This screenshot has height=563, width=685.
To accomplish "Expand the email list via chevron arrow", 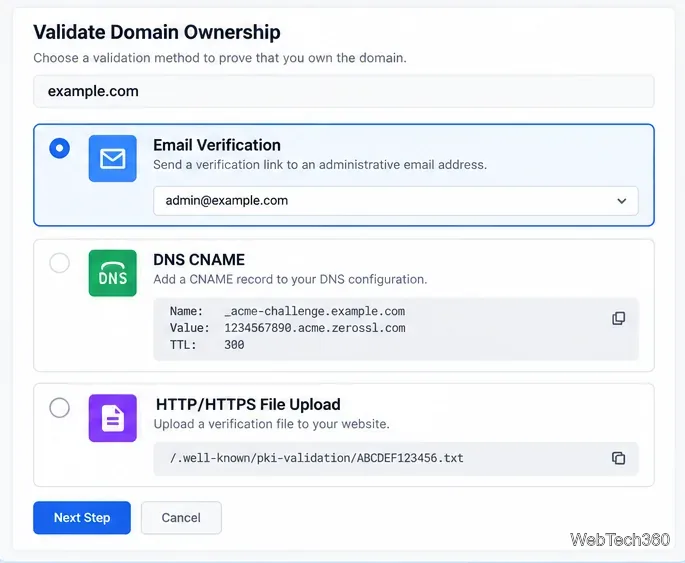I will pos(622,201).
